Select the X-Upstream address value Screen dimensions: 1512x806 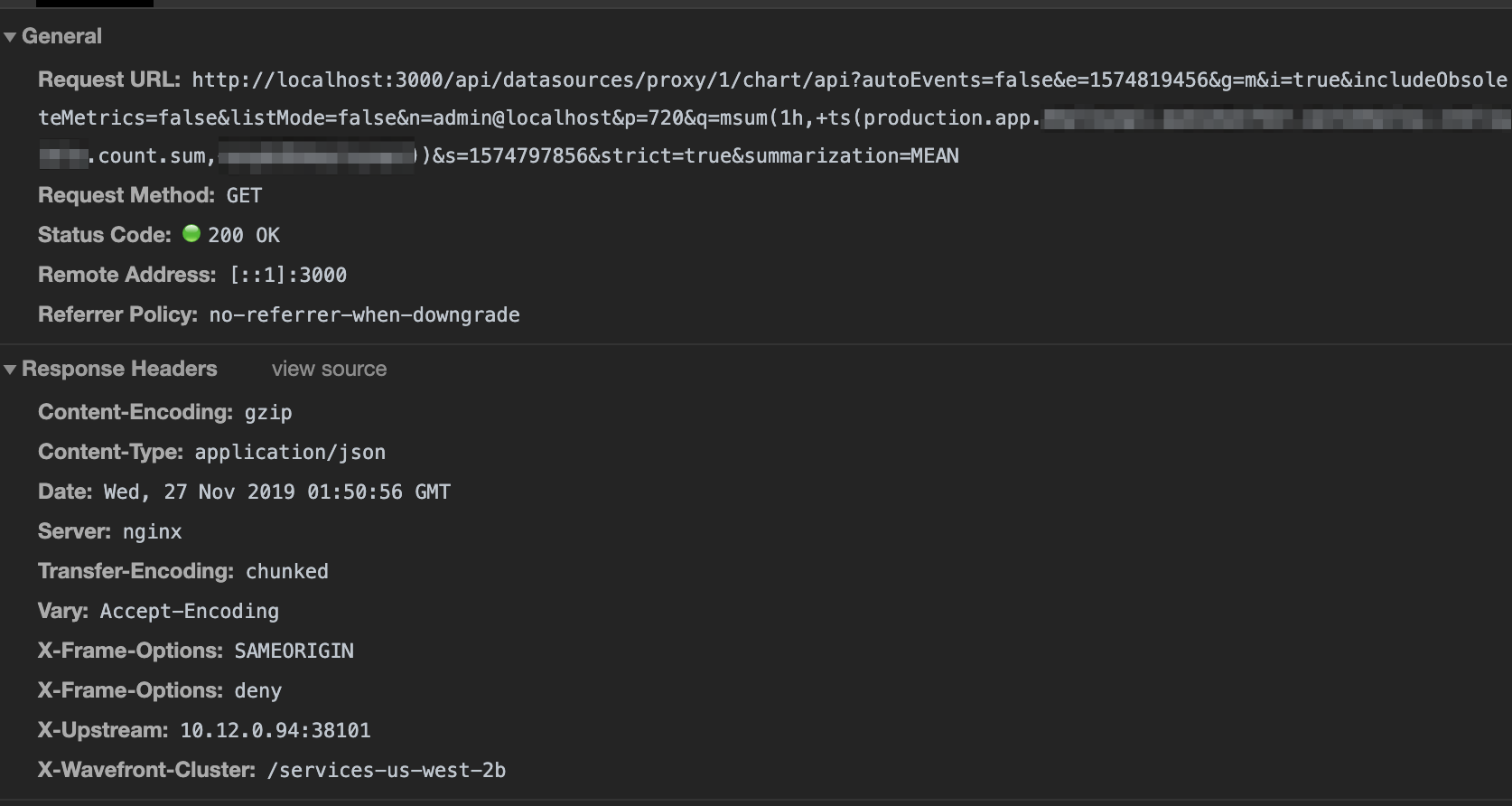275,730
